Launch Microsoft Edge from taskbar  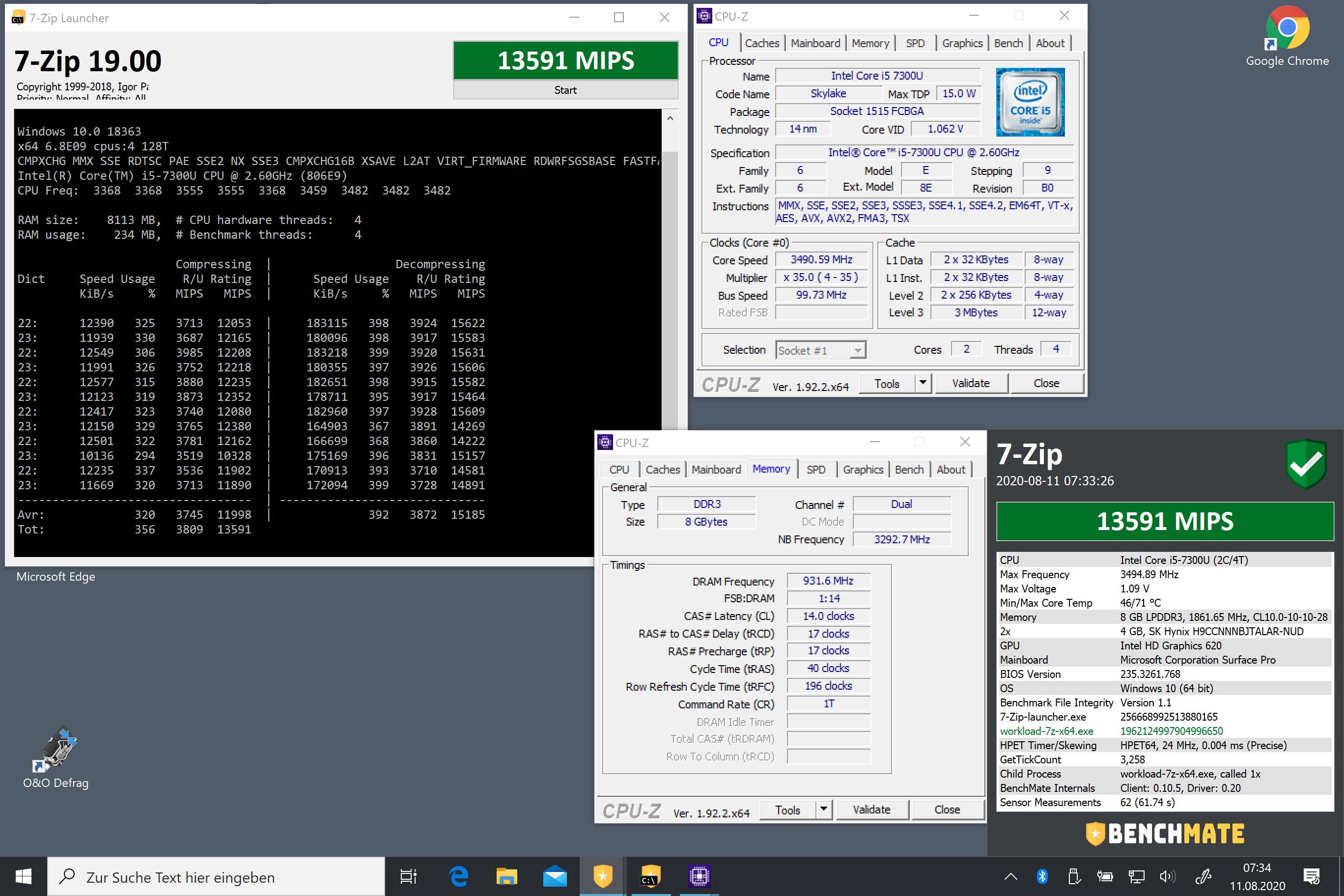[458, 876]
